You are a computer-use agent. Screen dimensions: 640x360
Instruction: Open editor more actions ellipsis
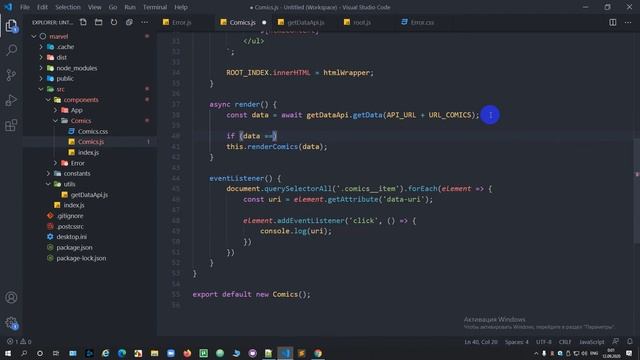[x=628, y=22]
